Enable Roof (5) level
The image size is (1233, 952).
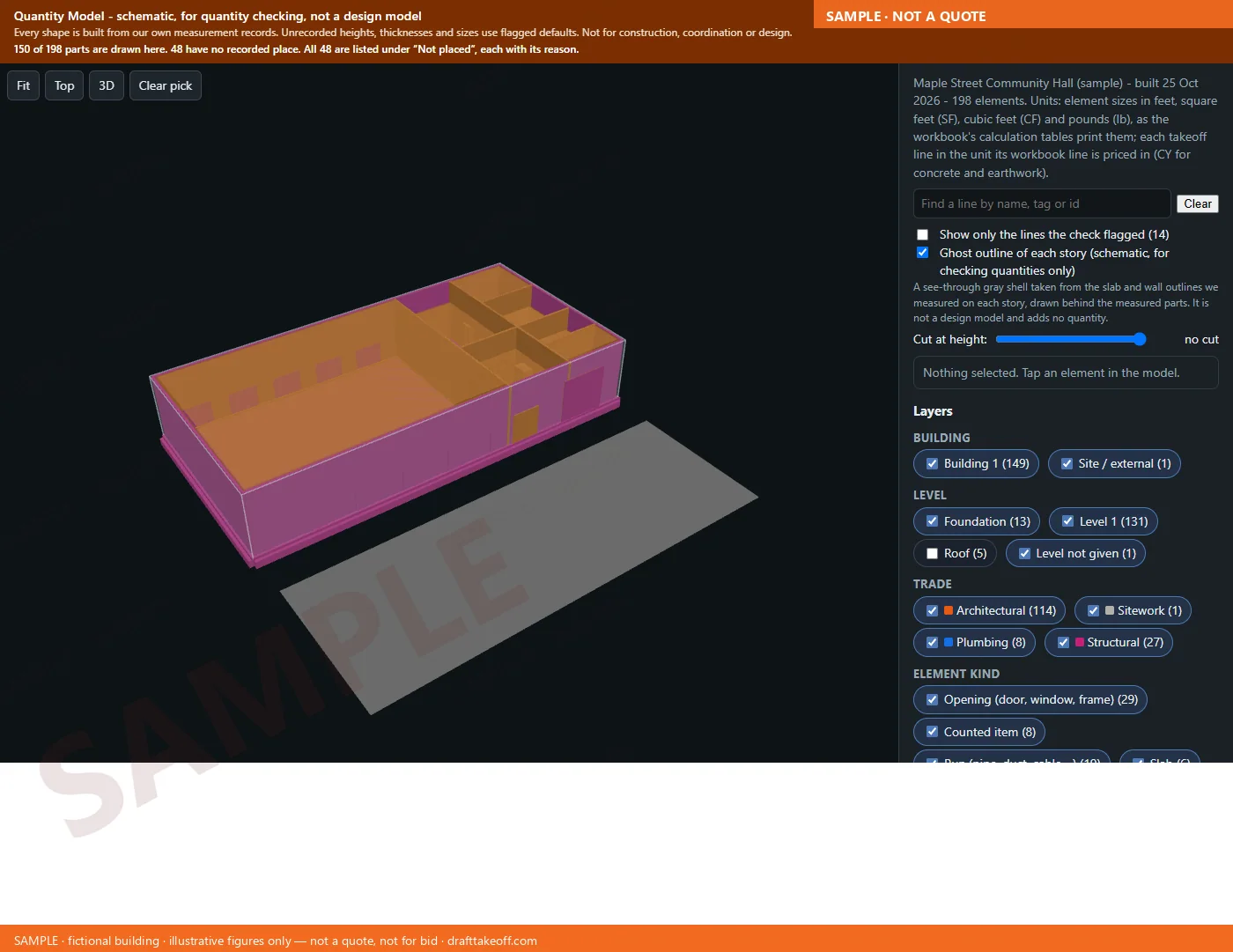coord(956,553)
